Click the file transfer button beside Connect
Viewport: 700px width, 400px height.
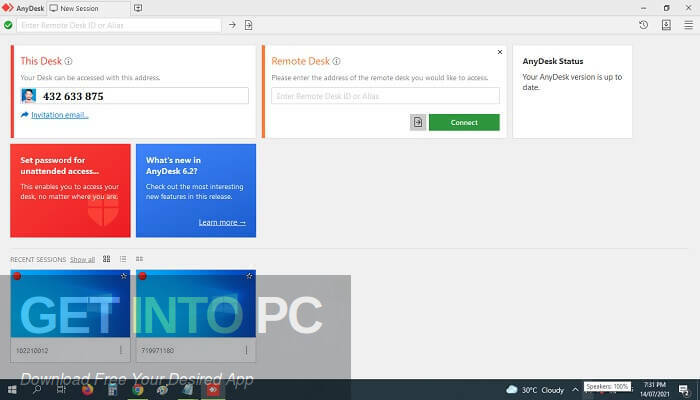(418, 122)
